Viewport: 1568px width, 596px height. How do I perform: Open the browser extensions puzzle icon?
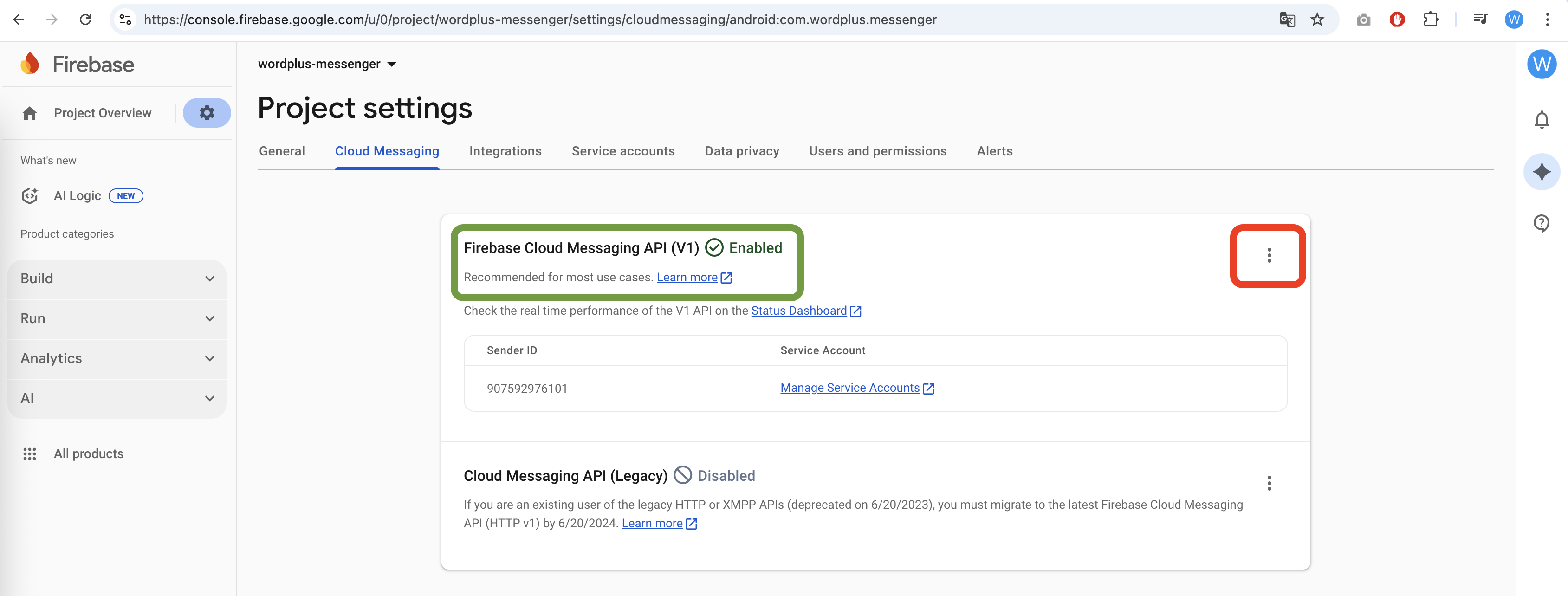tap(1431, 19)
